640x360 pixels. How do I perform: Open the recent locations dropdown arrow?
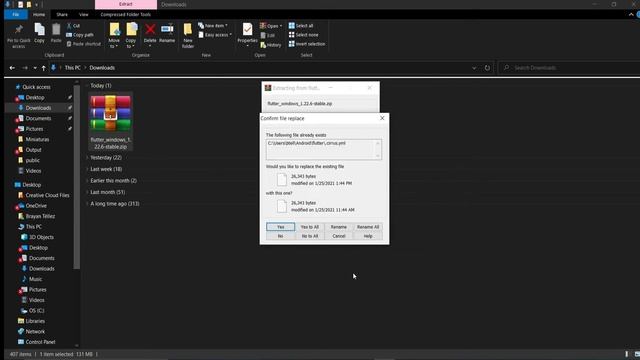point(35,68)
